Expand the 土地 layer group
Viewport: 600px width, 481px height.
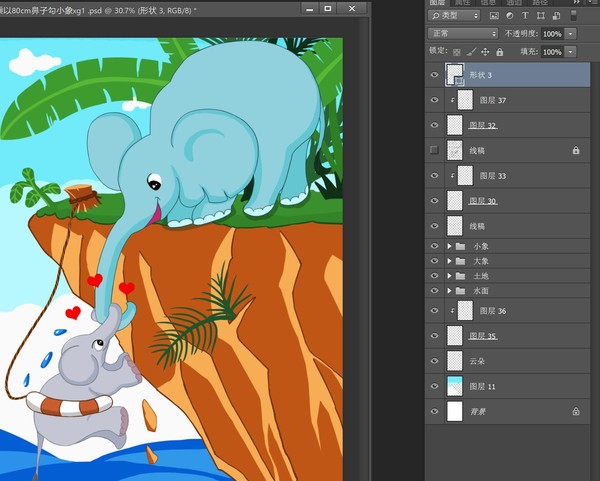click(x=450, y=276)
